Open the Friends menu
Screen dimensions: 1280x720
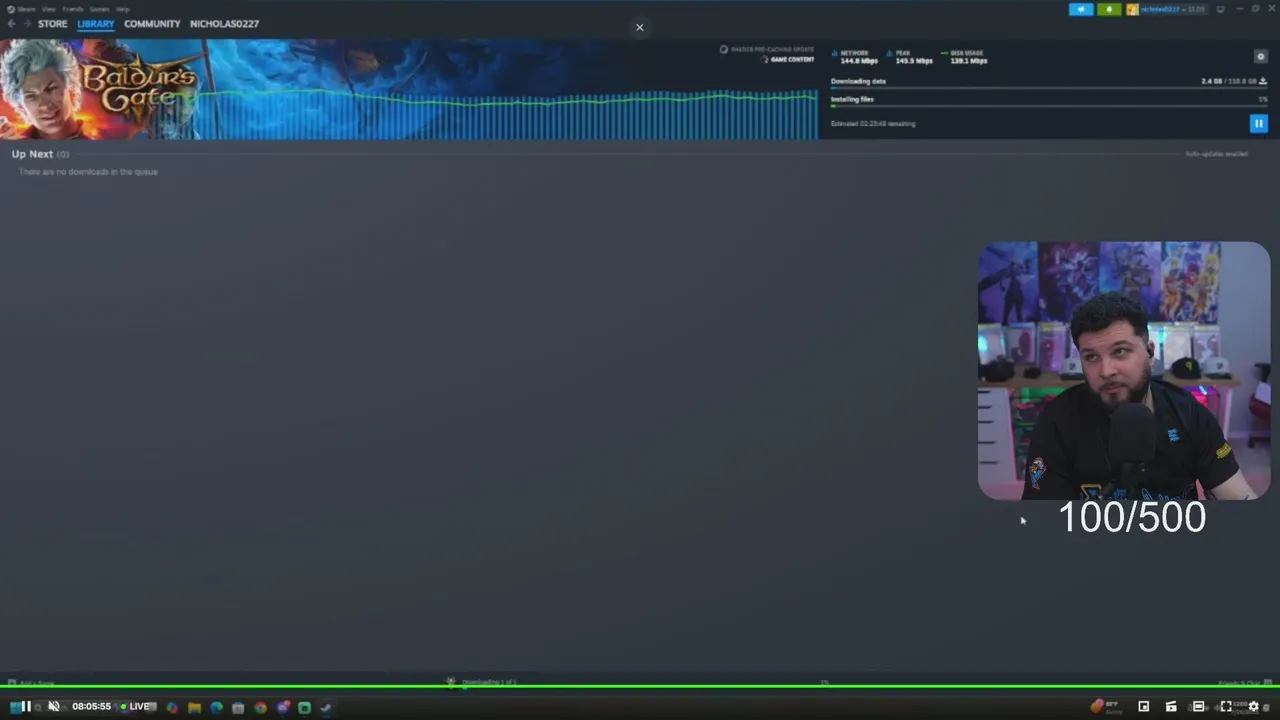pyautogui.click(x=73, y=9)
